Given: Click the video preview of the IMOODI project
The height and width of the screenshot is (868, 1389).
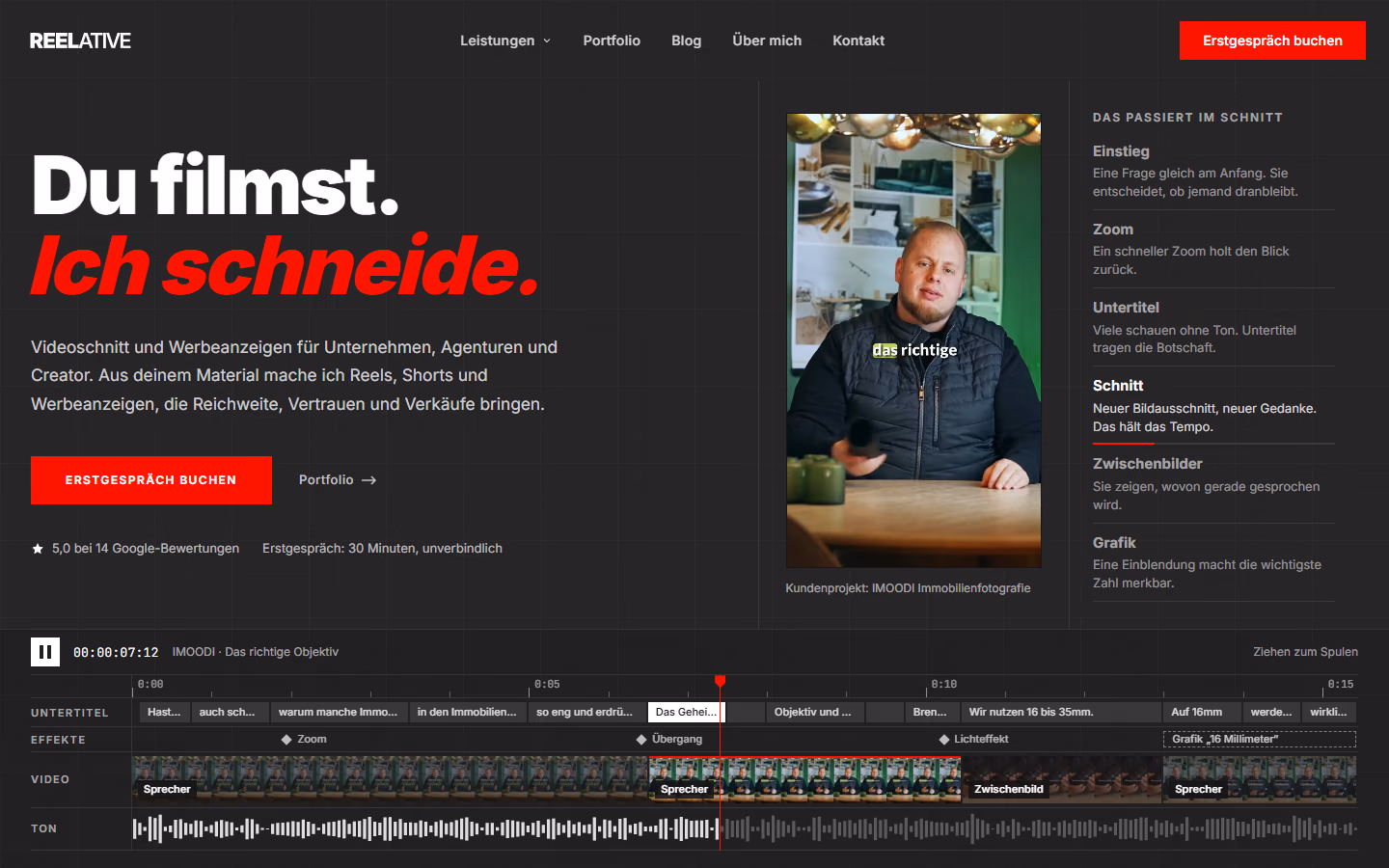Looking at the screenshot, I should pyautogui.click(x=913, y=340).
